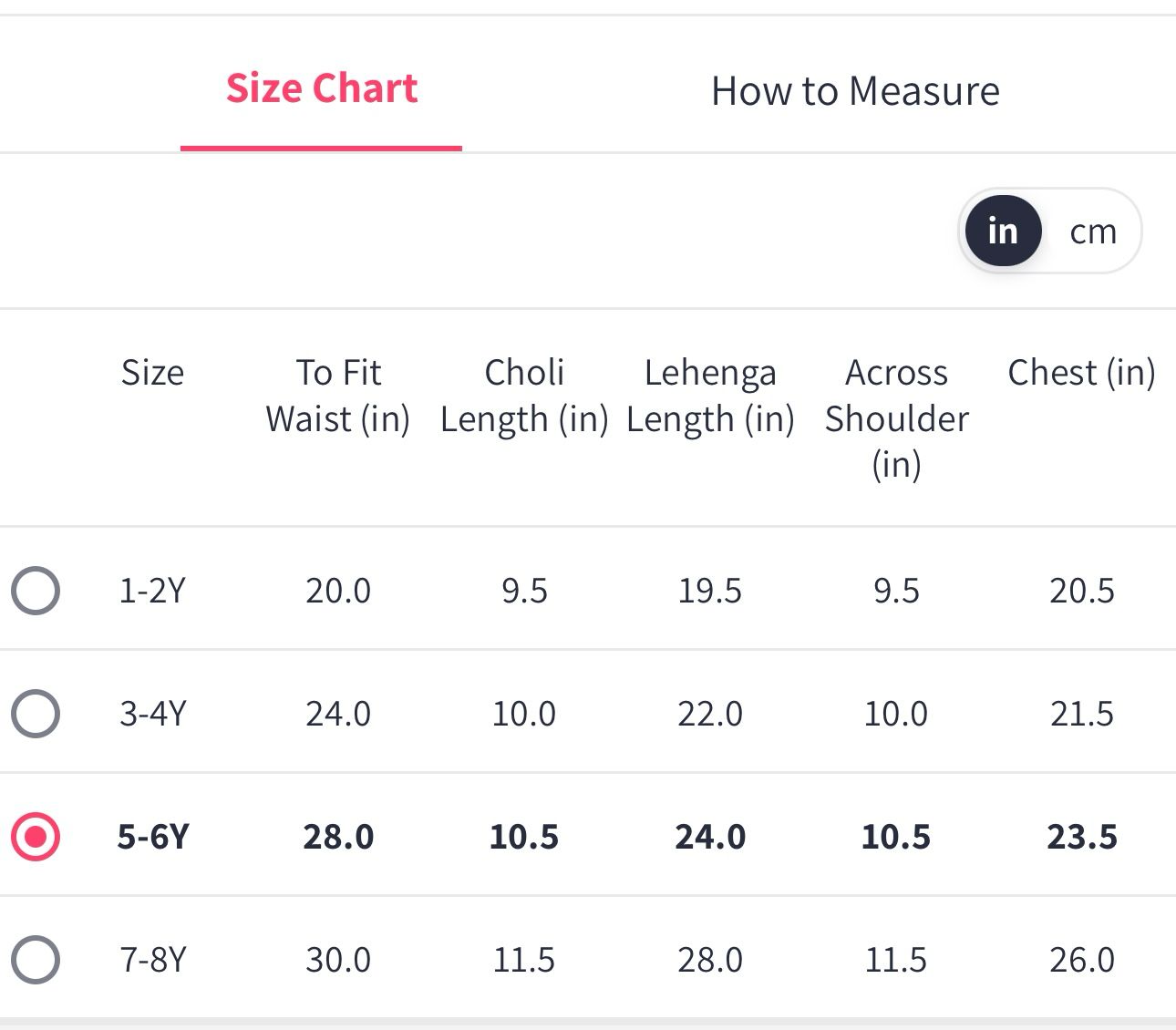
Task: Click the selected 5-6Y radio button
Action: 36,837
